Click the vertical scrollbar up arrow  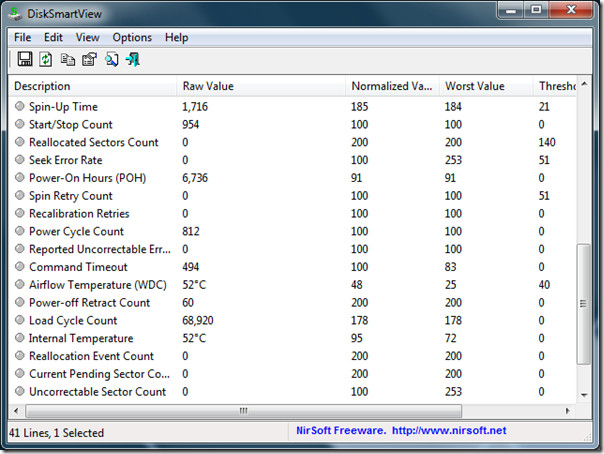click(x=584, y=84)
